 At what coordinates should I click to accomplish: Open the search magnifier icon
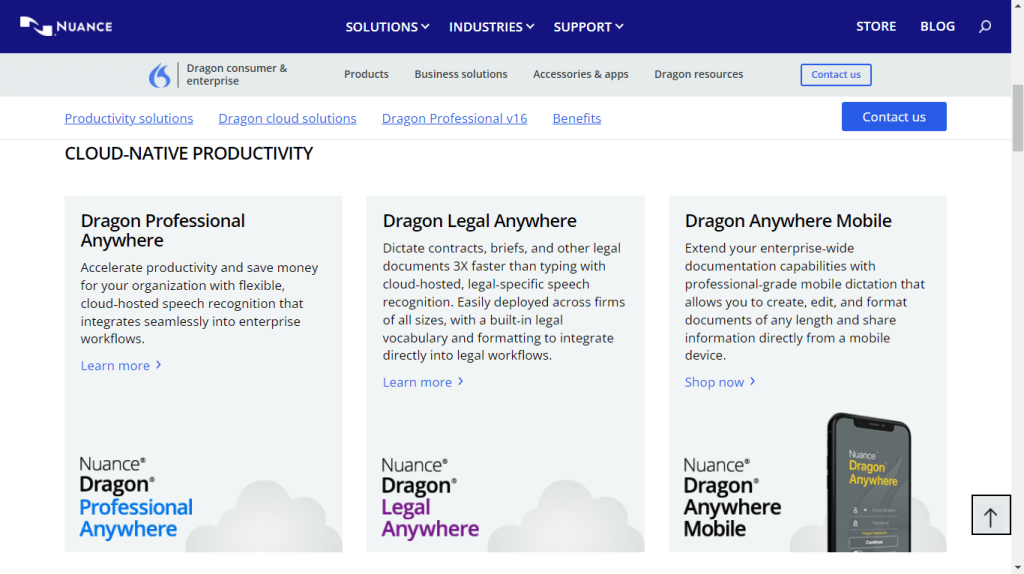985,26
